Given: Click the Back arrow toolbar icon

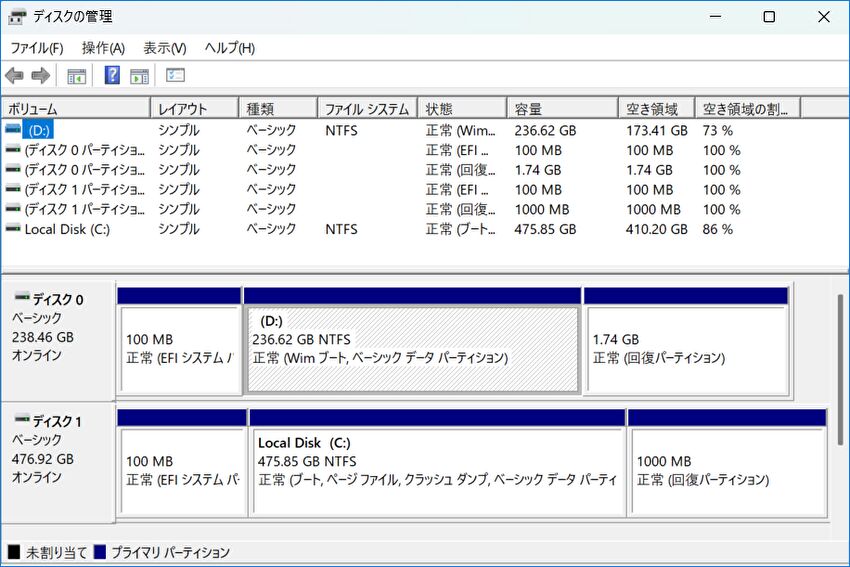Looking at the screenshot, I should point(14,76).
